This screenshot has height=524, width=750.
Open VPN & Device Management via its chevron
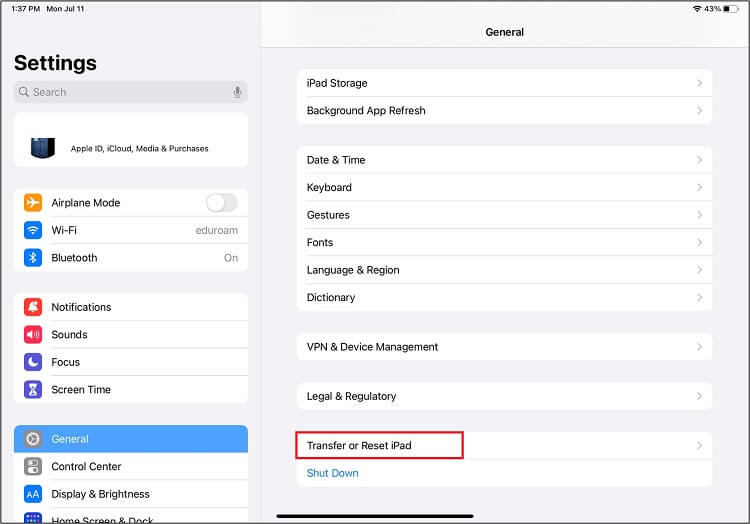pos(699,347)
